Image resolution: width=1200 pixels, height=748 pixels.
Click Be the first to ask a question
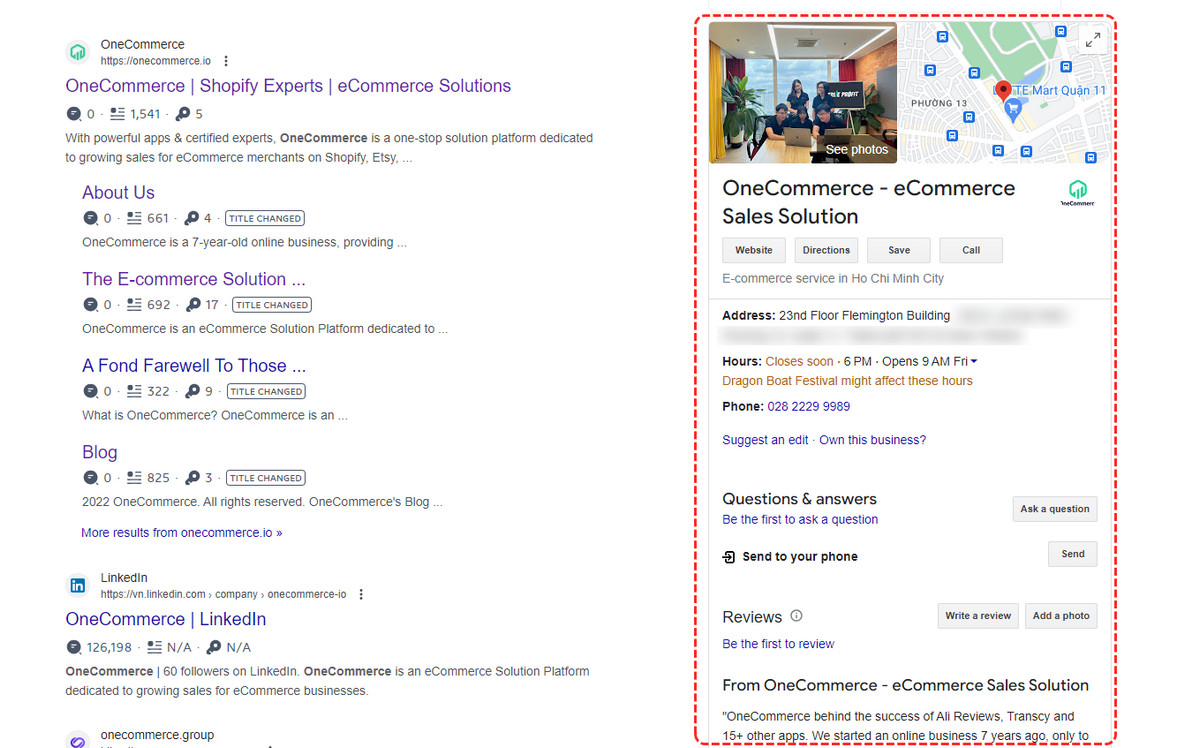point(800,520)
